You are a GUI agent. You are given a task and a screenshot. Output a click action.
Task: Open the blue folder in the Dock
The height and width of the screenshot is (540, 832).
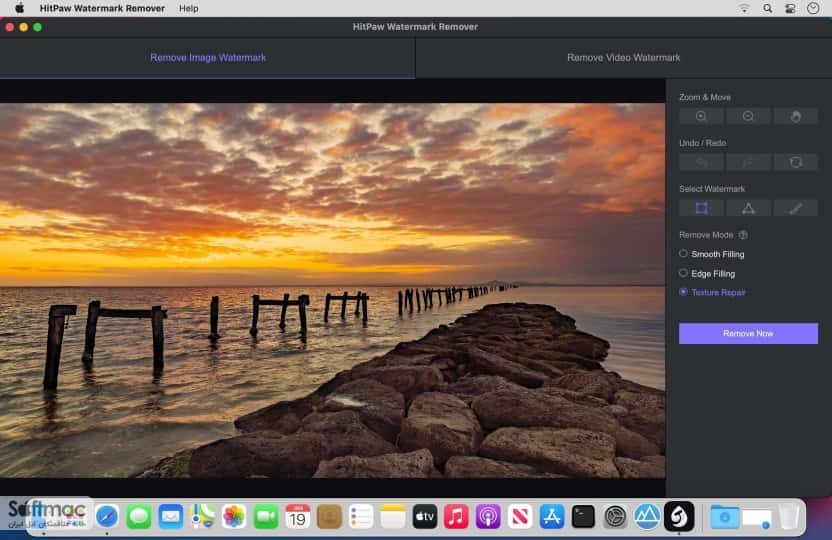tap(724, 516)
